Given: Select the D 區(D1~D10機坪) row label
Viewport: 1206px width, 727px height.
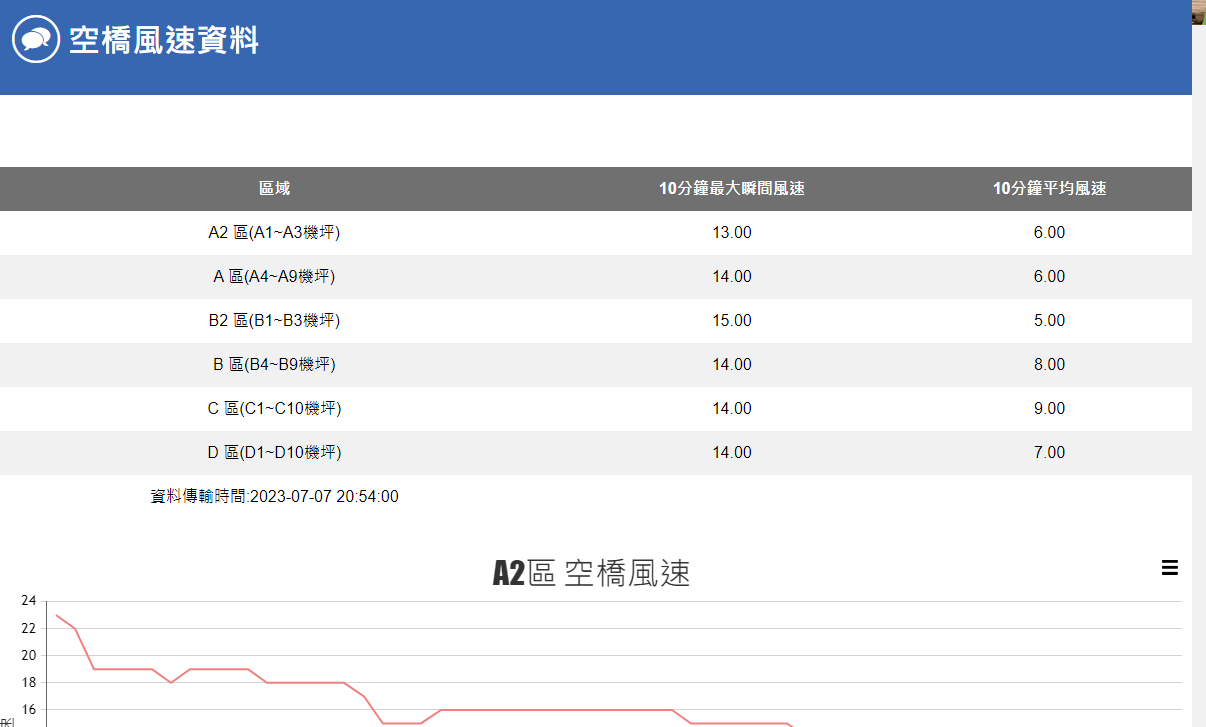Looking at the screenshot, I should point(274,453).
